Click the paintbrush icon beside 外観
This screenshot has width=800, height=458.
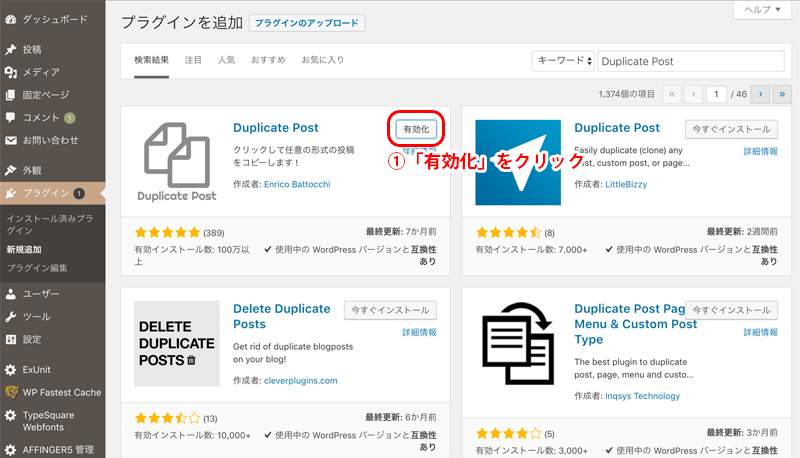point(11,170)
